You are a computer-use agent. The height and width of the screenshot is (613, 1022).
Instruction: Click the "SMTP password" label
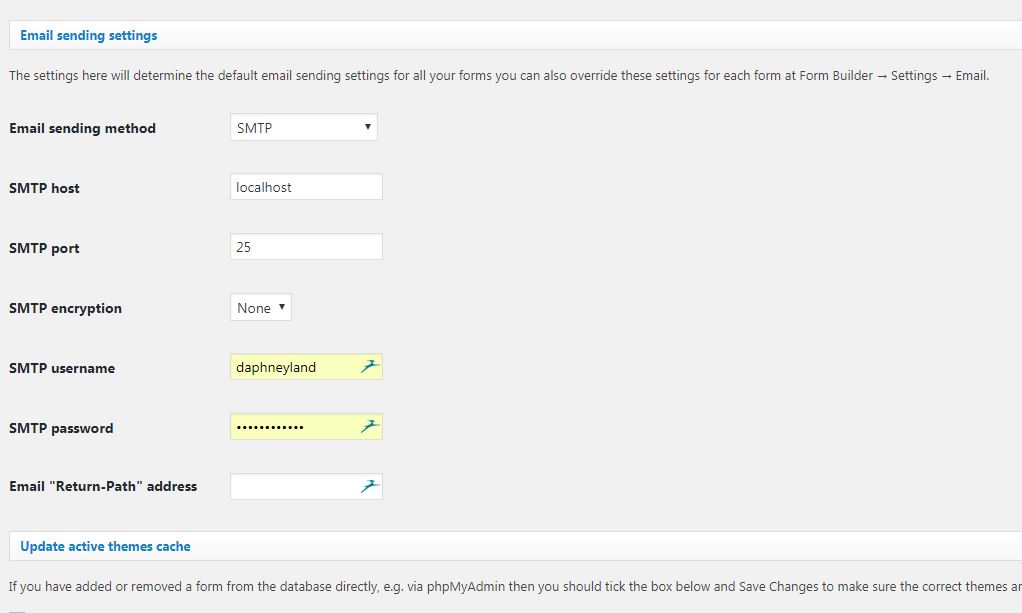click(61, 428)
